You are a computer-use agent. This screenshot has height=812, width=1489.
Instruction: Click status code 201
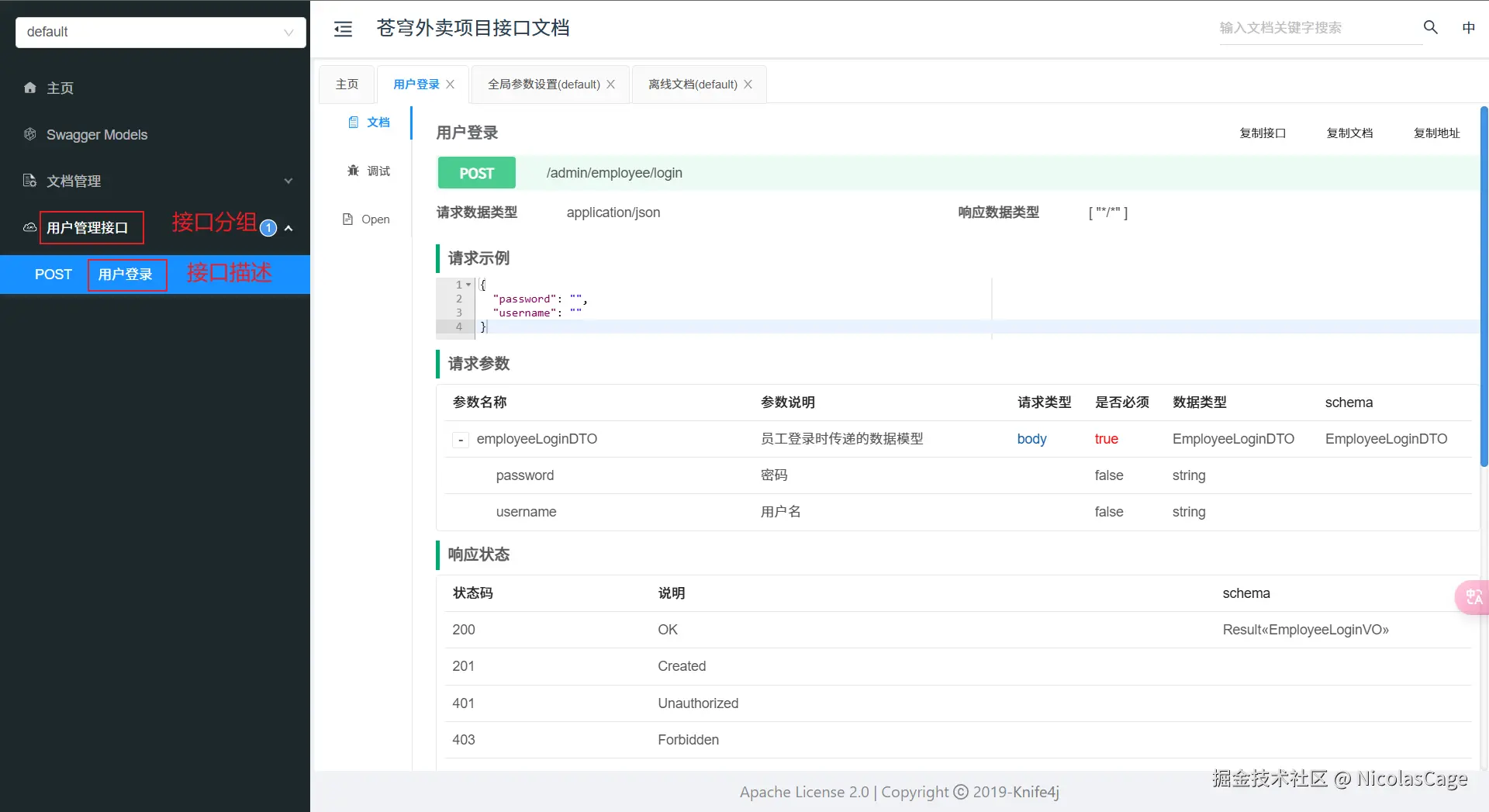tap(464, 666)
